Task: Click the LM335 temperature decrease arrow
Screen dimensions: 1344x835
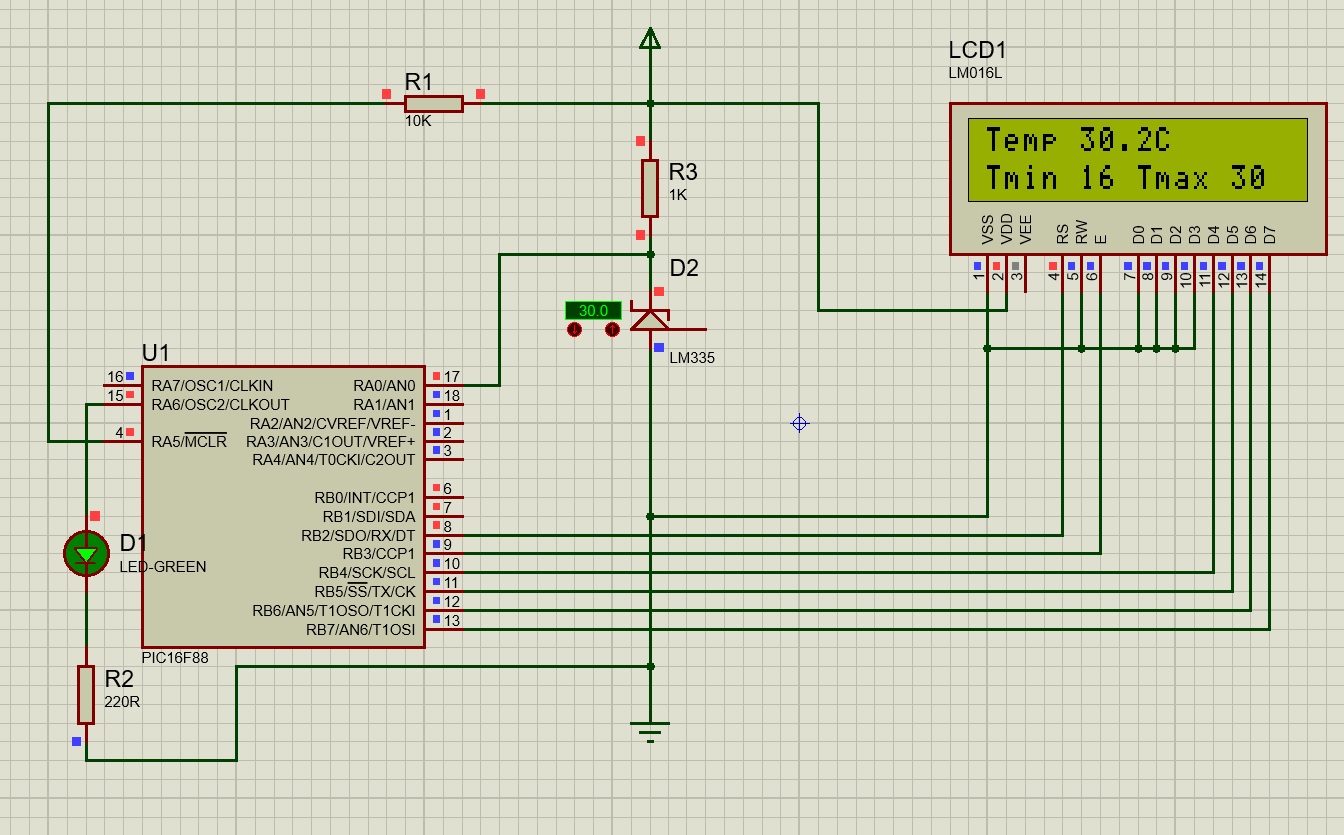Action: click(x=574, y=330)
